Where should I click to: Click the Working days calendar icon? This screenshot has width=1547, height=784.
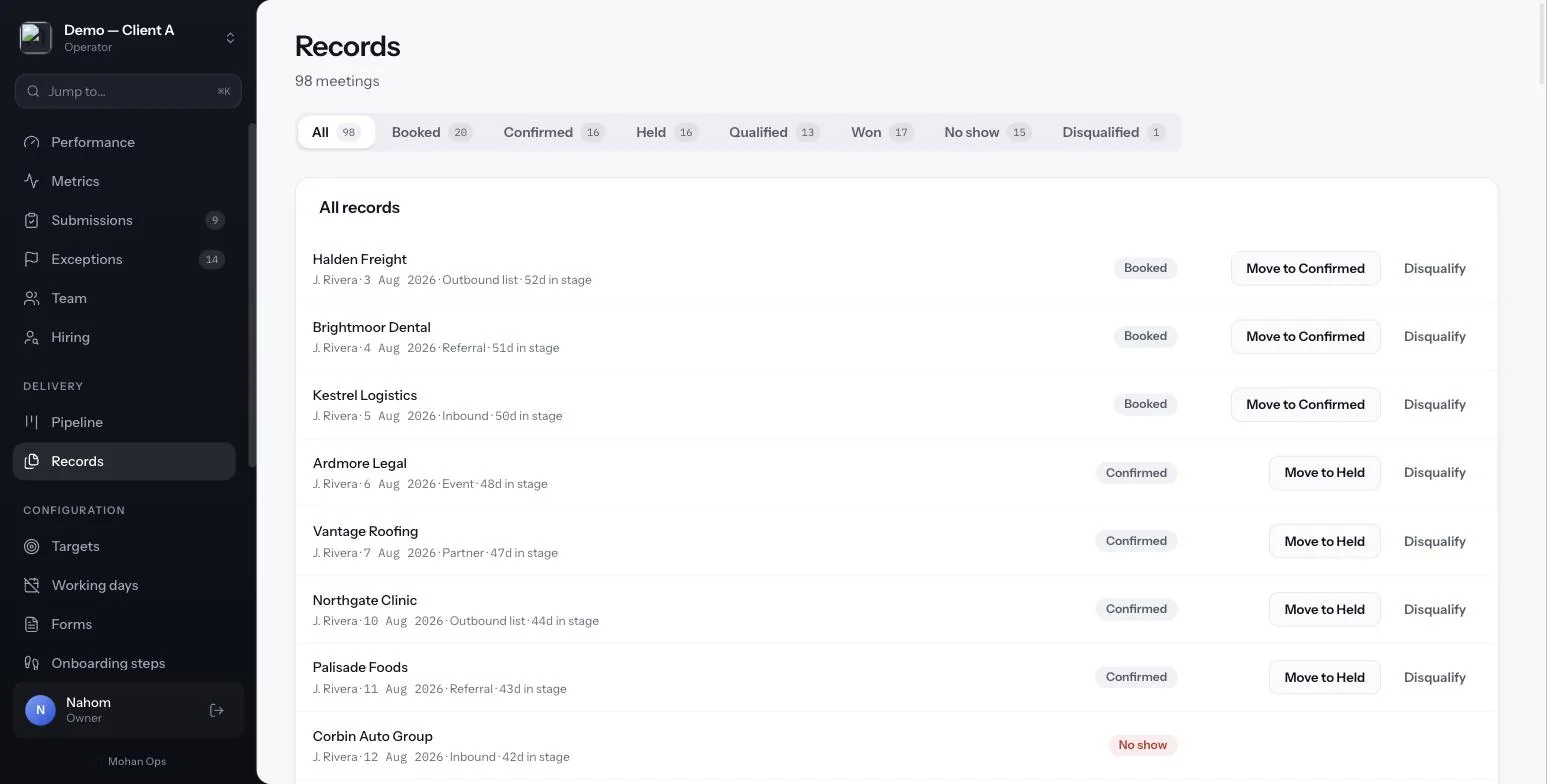point(32,585)
